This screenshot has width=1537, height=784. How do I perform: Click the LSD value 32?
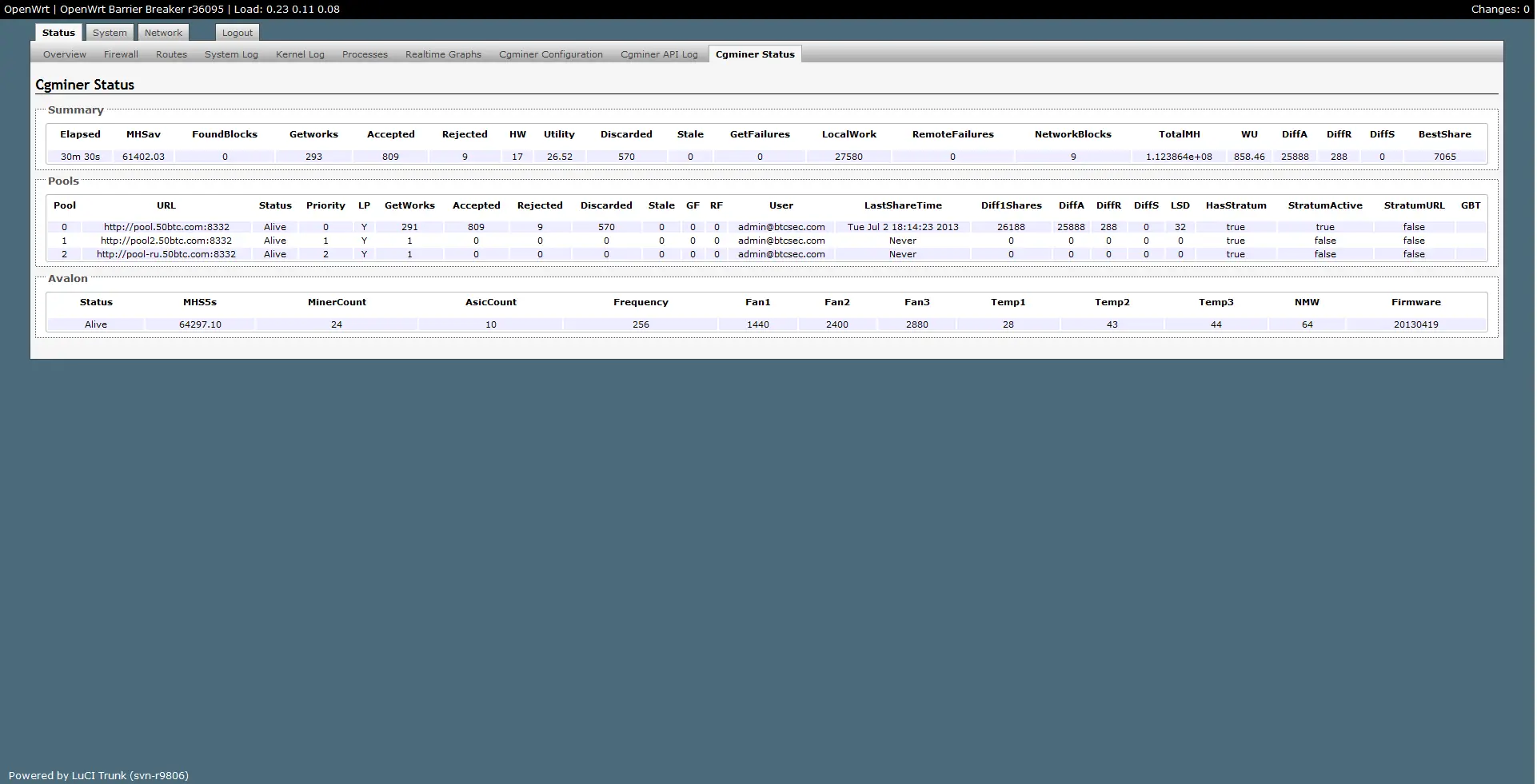(1180, 227)
